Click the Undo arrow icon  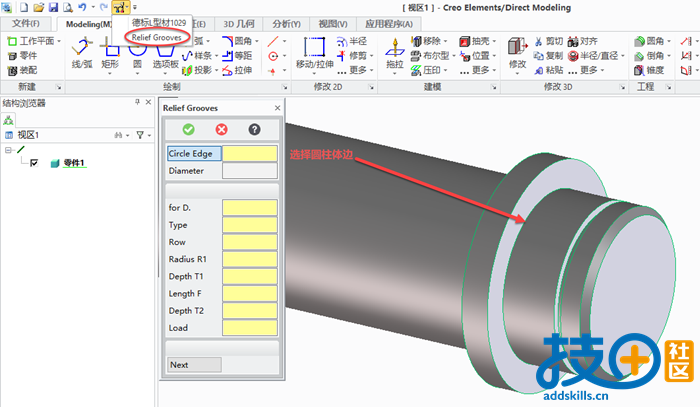(x=82, y=7)
